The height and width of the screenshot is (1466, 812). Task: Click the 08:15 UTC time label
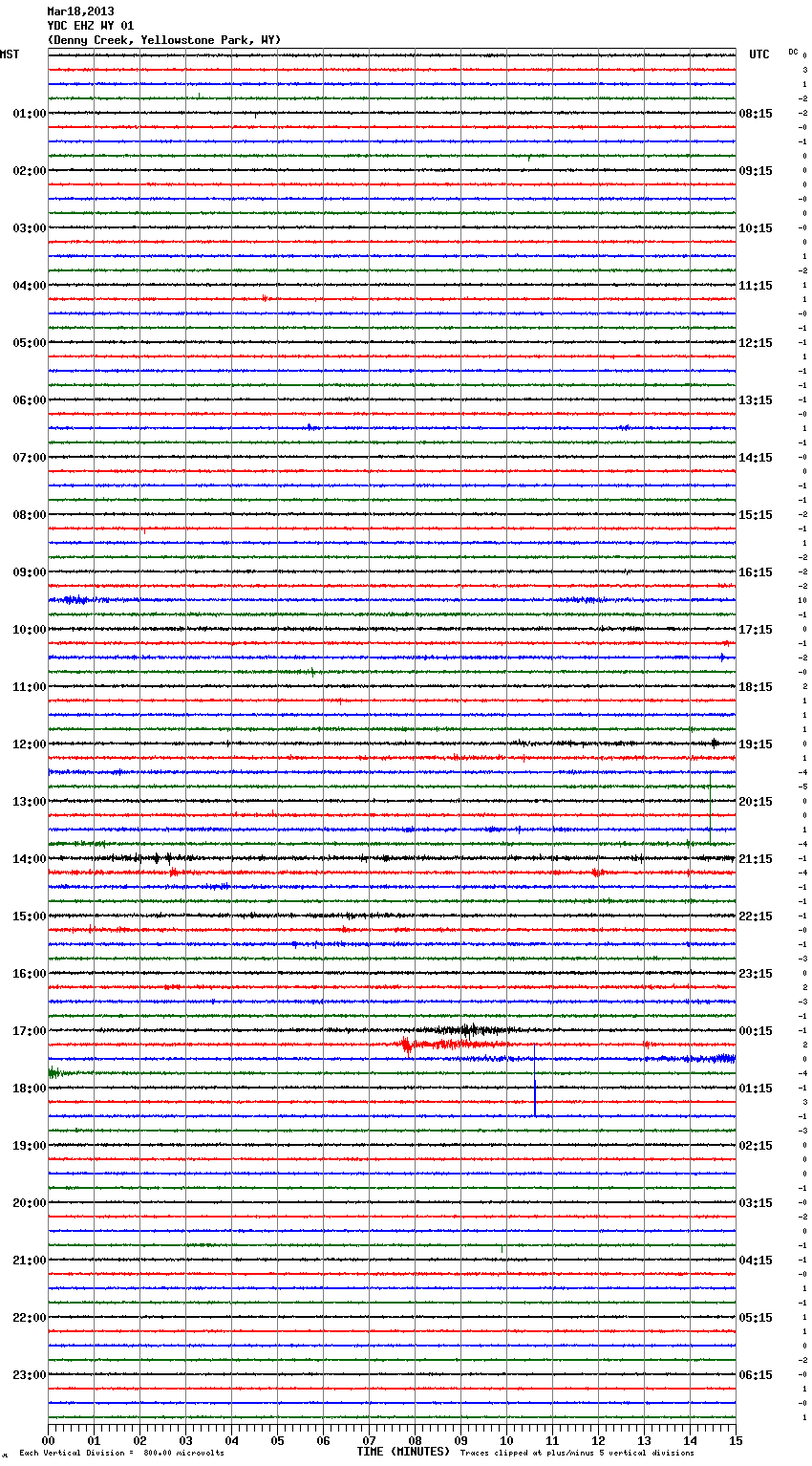[x=756, y=114]
